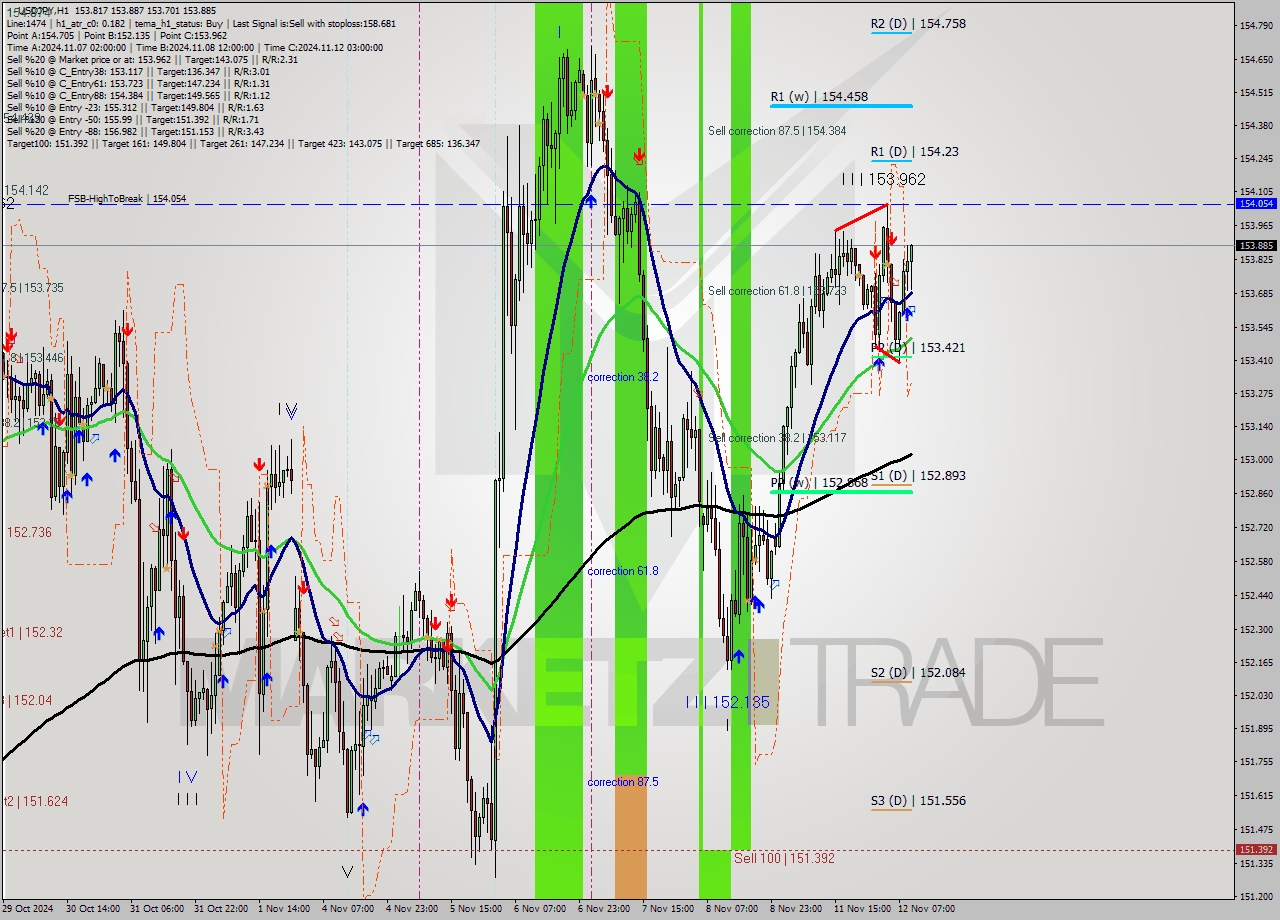Screen dimensions: 1280x920
Task: Select the 154.142 label at left edge
Action: 26,190
